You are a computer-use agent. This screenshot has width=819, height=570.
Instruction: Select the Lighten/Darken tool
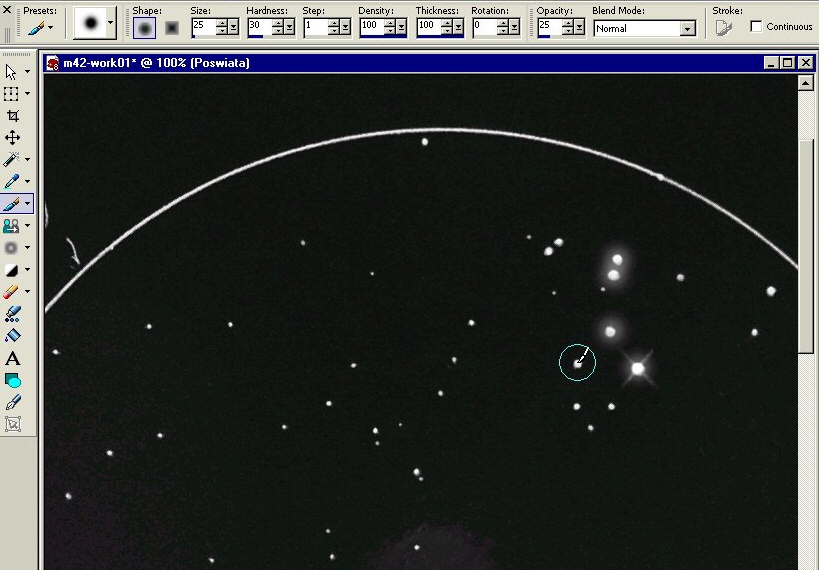pos(11,270)
